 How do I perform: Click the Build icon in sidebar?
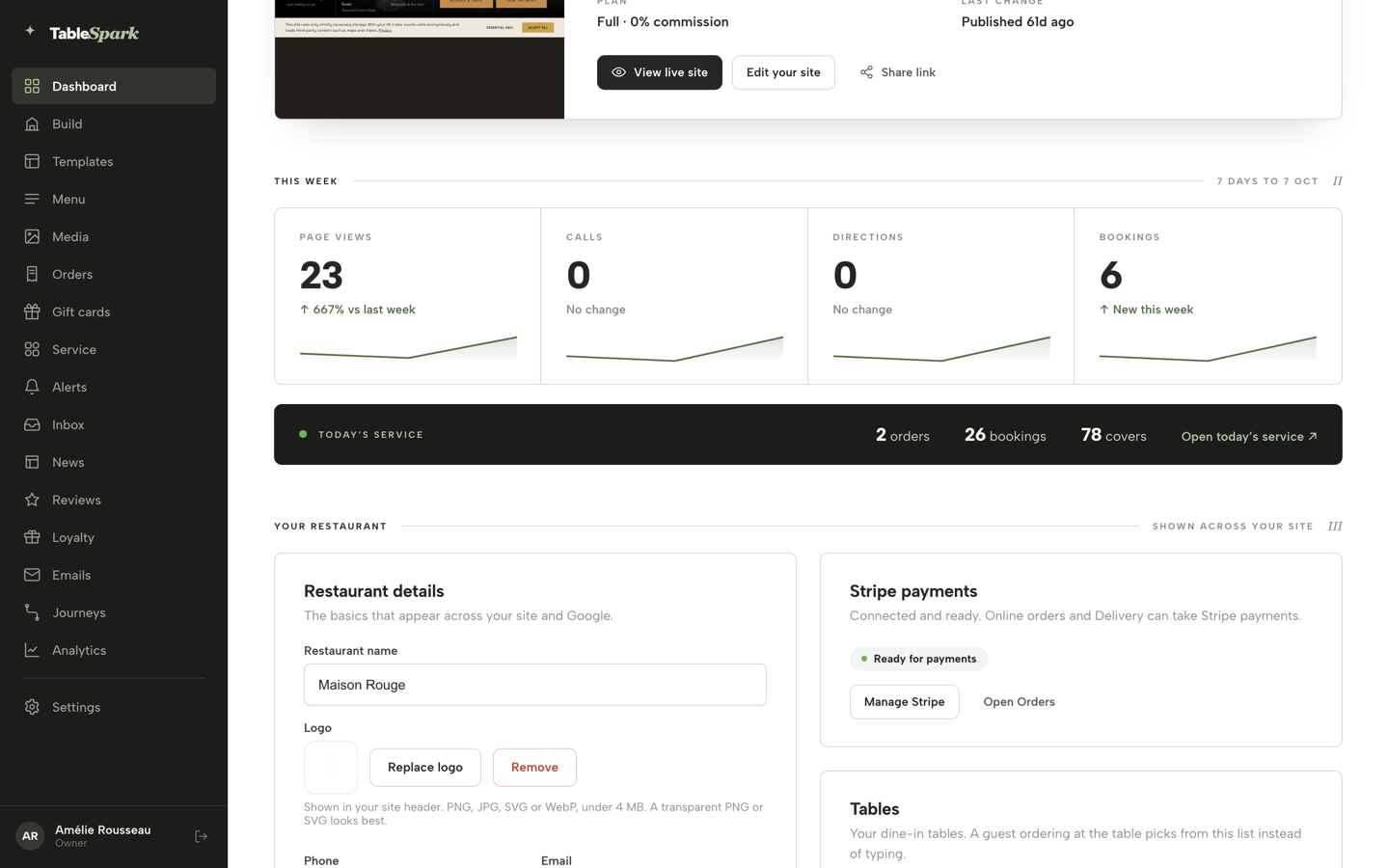tap(32, 124)
